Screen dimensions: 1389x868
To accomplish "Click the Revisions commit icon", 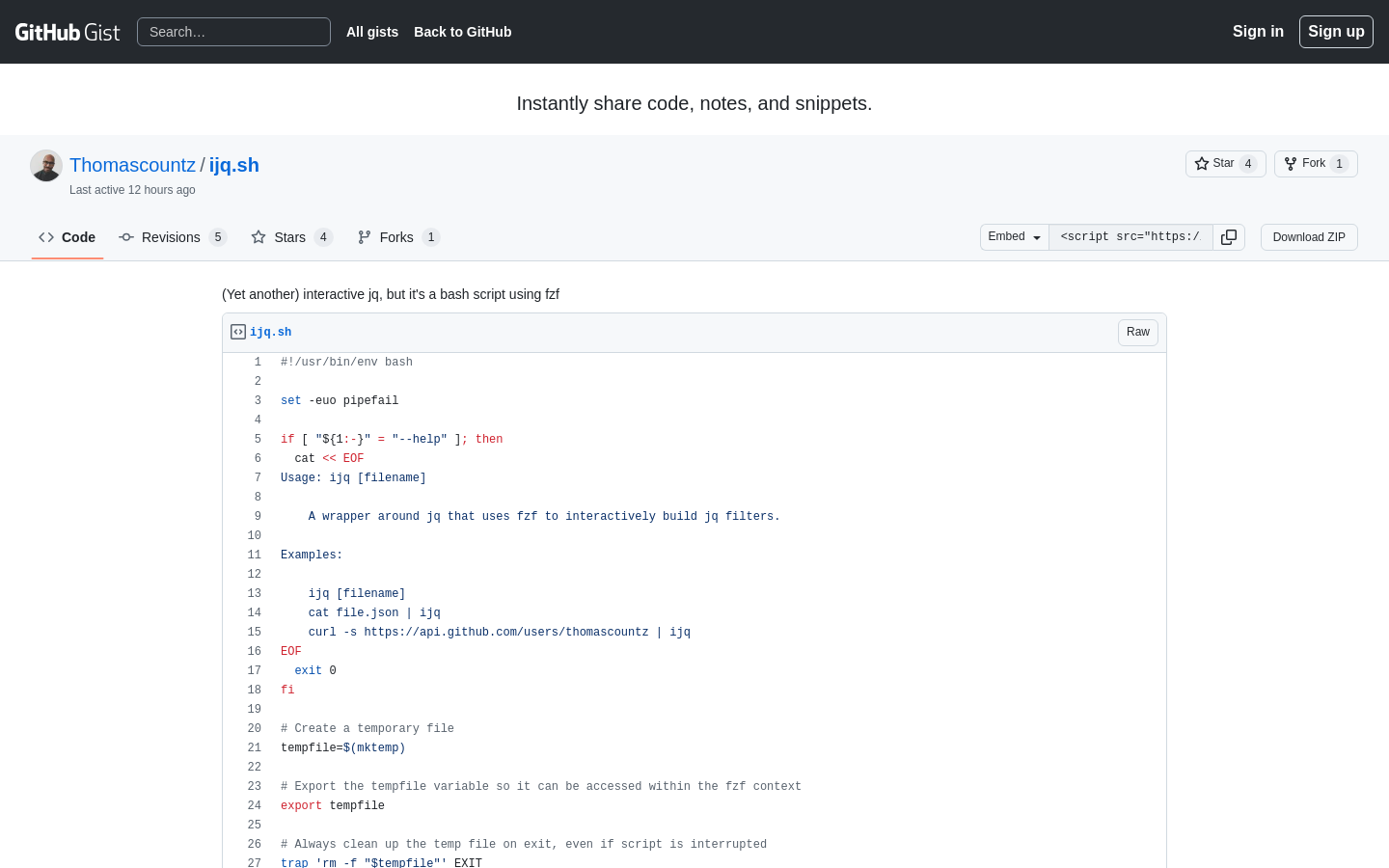I will pyautogui.click(x=126, y=237).
